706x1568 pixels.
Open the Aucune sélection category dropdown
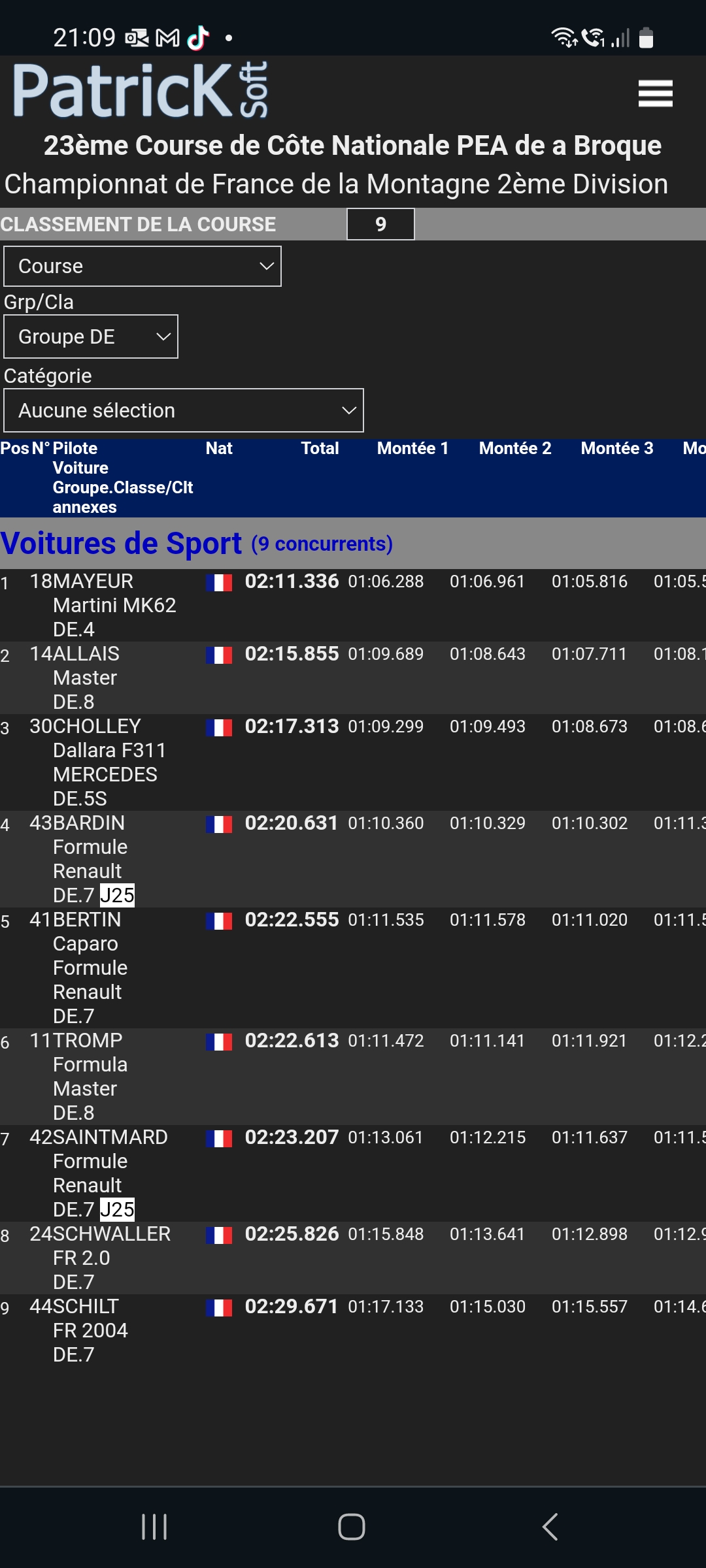click(x=184, y=410)
